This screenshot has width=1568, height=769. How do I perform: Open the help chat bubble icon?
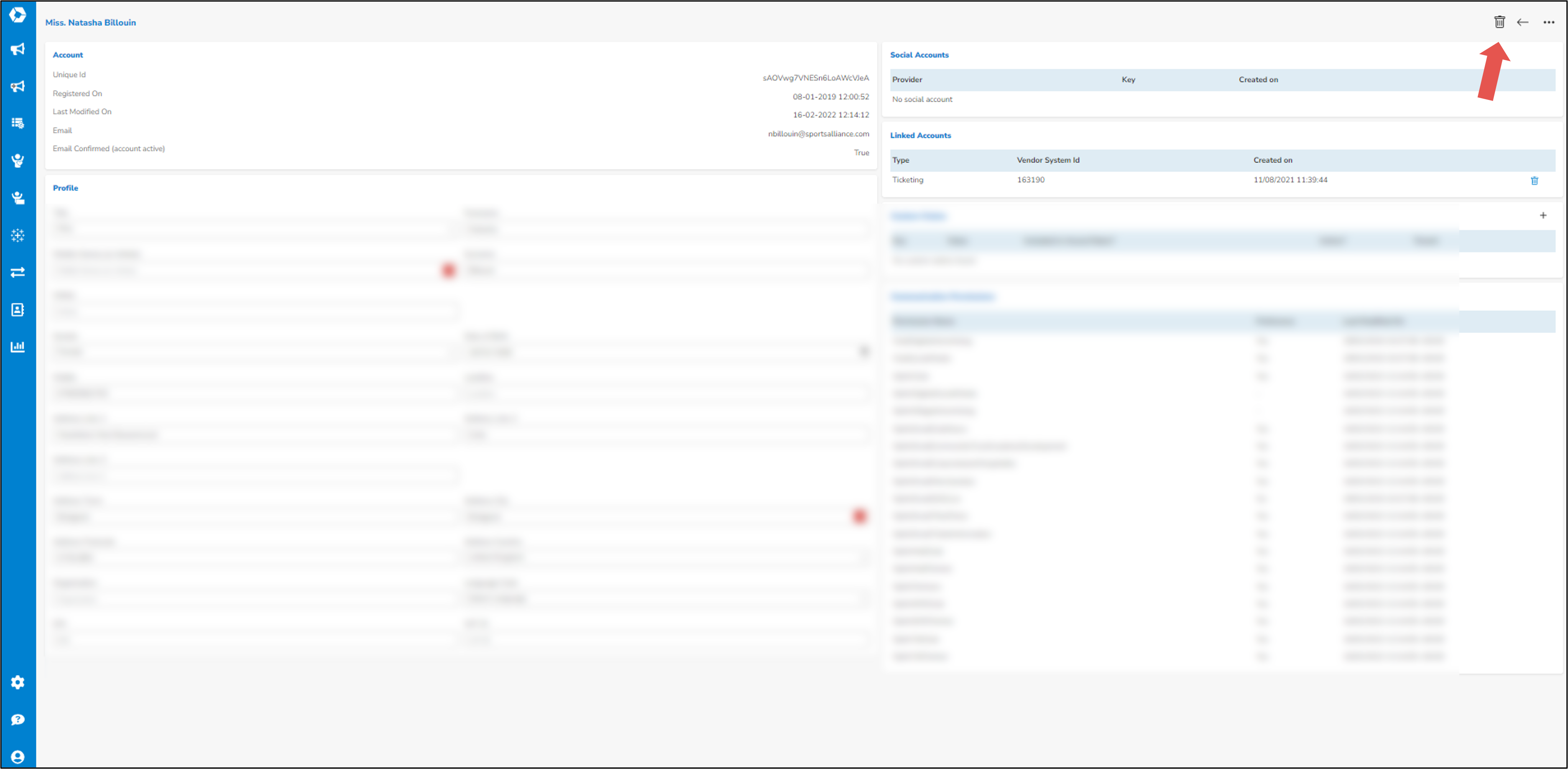(x=18, y=720)
